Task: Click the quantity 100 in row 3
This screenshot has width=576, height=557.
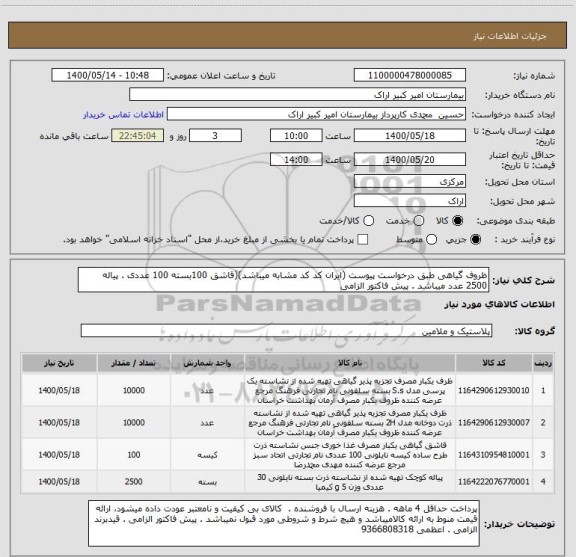Action: [134, 455]
